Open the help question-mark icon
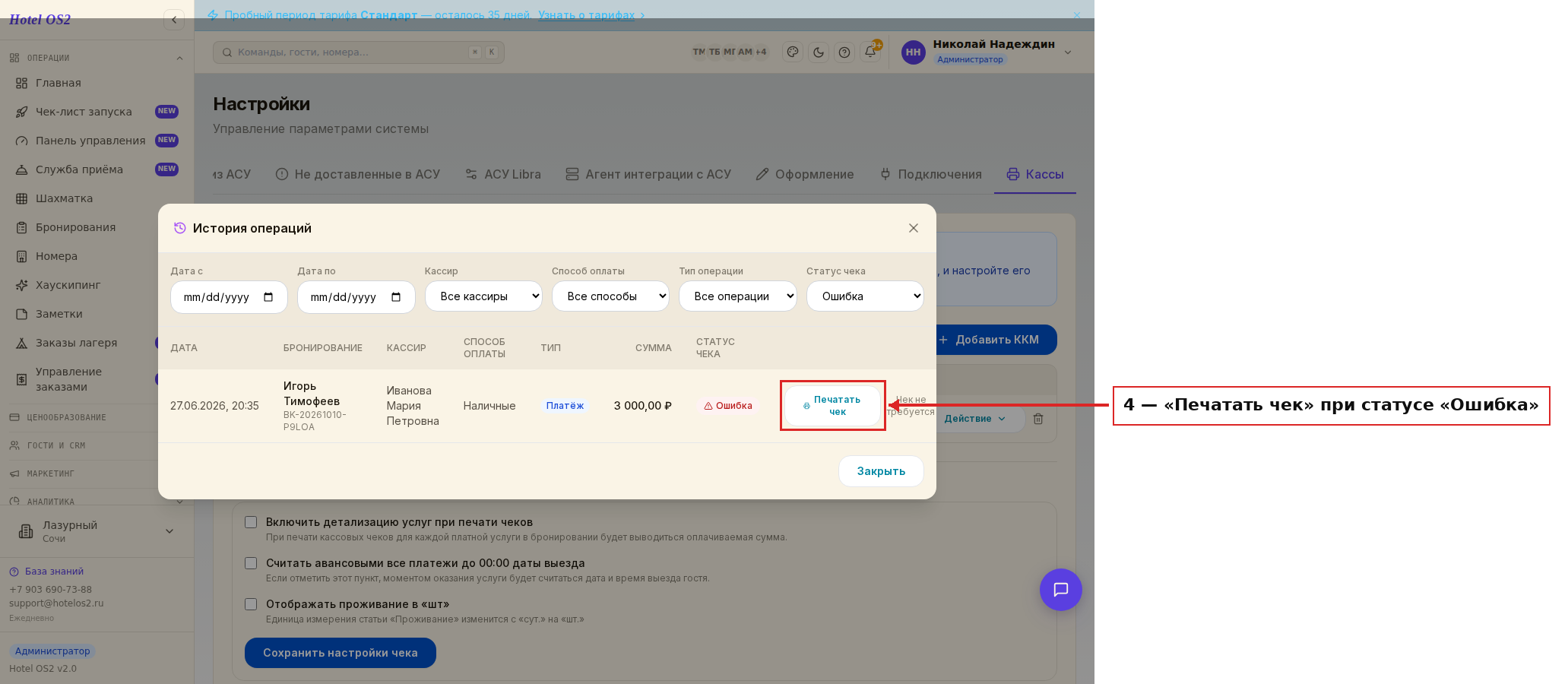 (844, 52)
